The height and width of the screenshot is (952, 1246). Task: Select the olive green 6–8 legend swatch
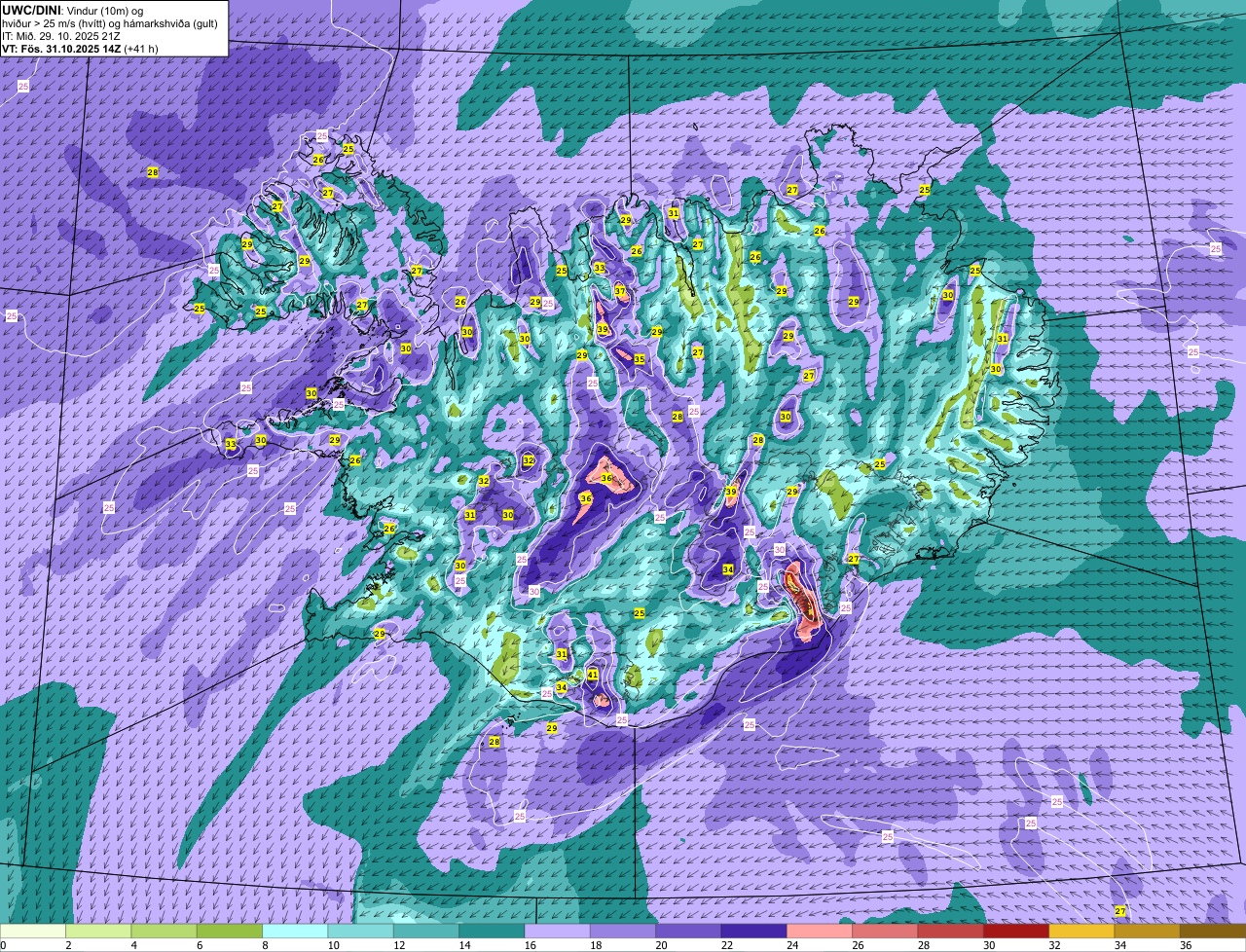(230, 931)
